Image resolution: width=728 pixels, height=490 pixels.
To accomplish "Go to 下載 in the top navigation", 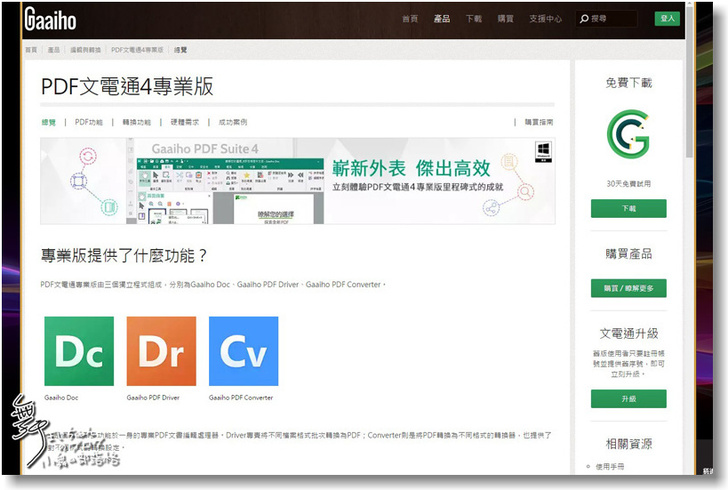I will pyautogui.click(x=474, y=19).
